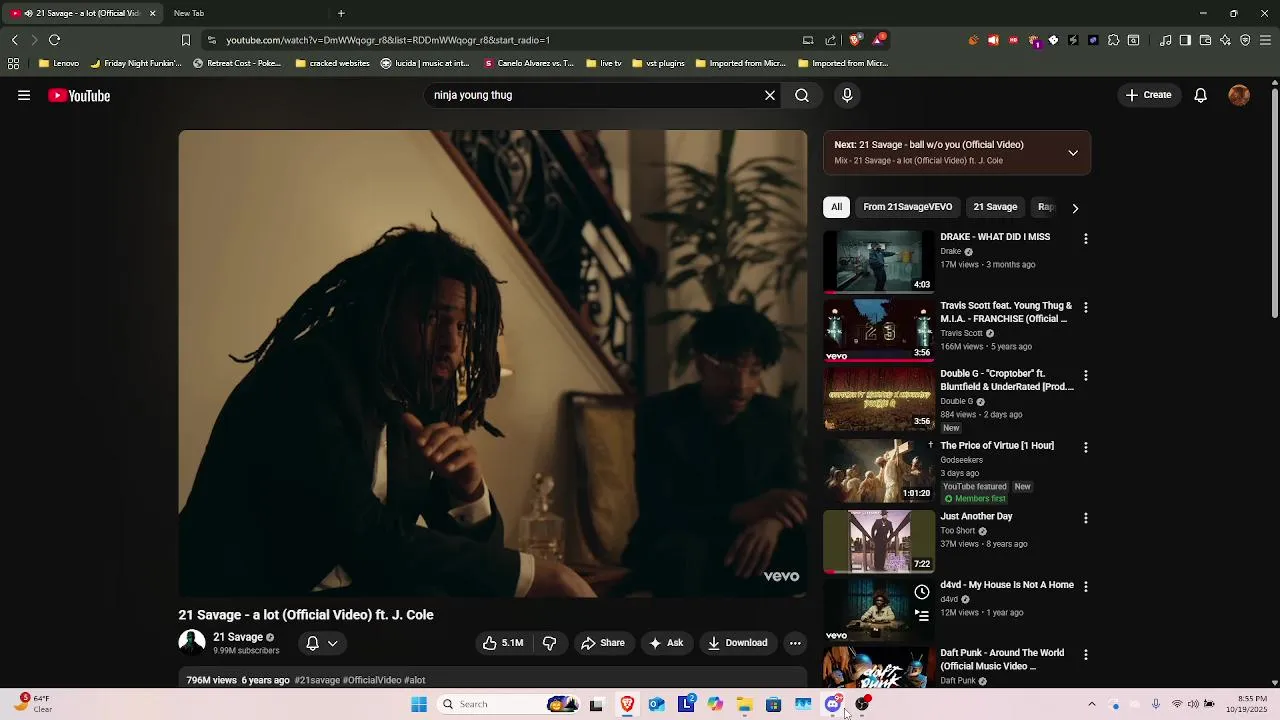Screen dimensions: 1280x720
Task: Open vst plugins bookmark folder
Action: pyautogui.click(x=658, y=63)
